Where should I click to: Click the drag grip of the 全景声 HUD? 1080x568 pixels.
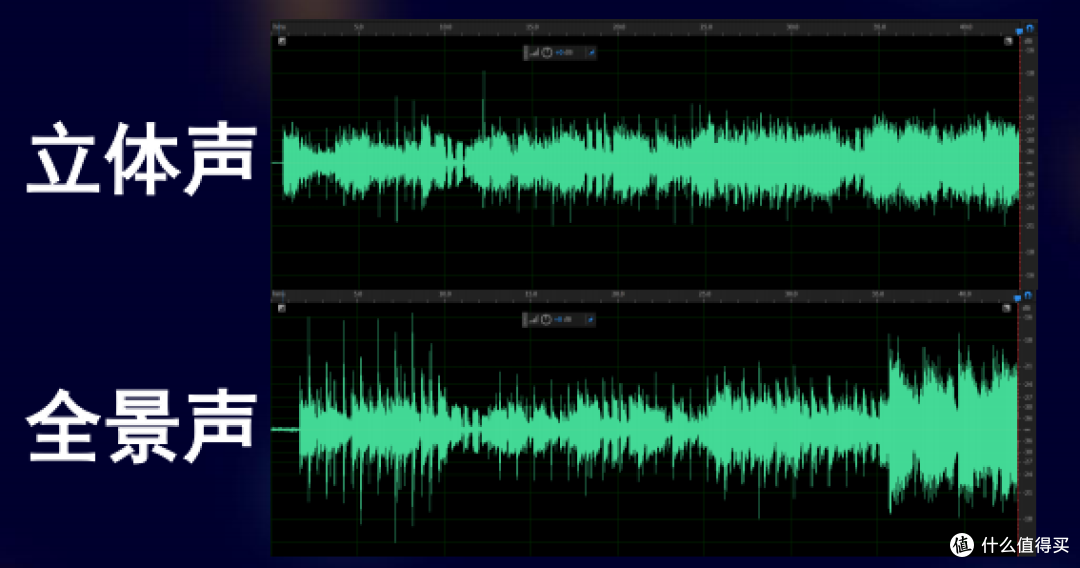pyautogui.click(x=526, y=319)
